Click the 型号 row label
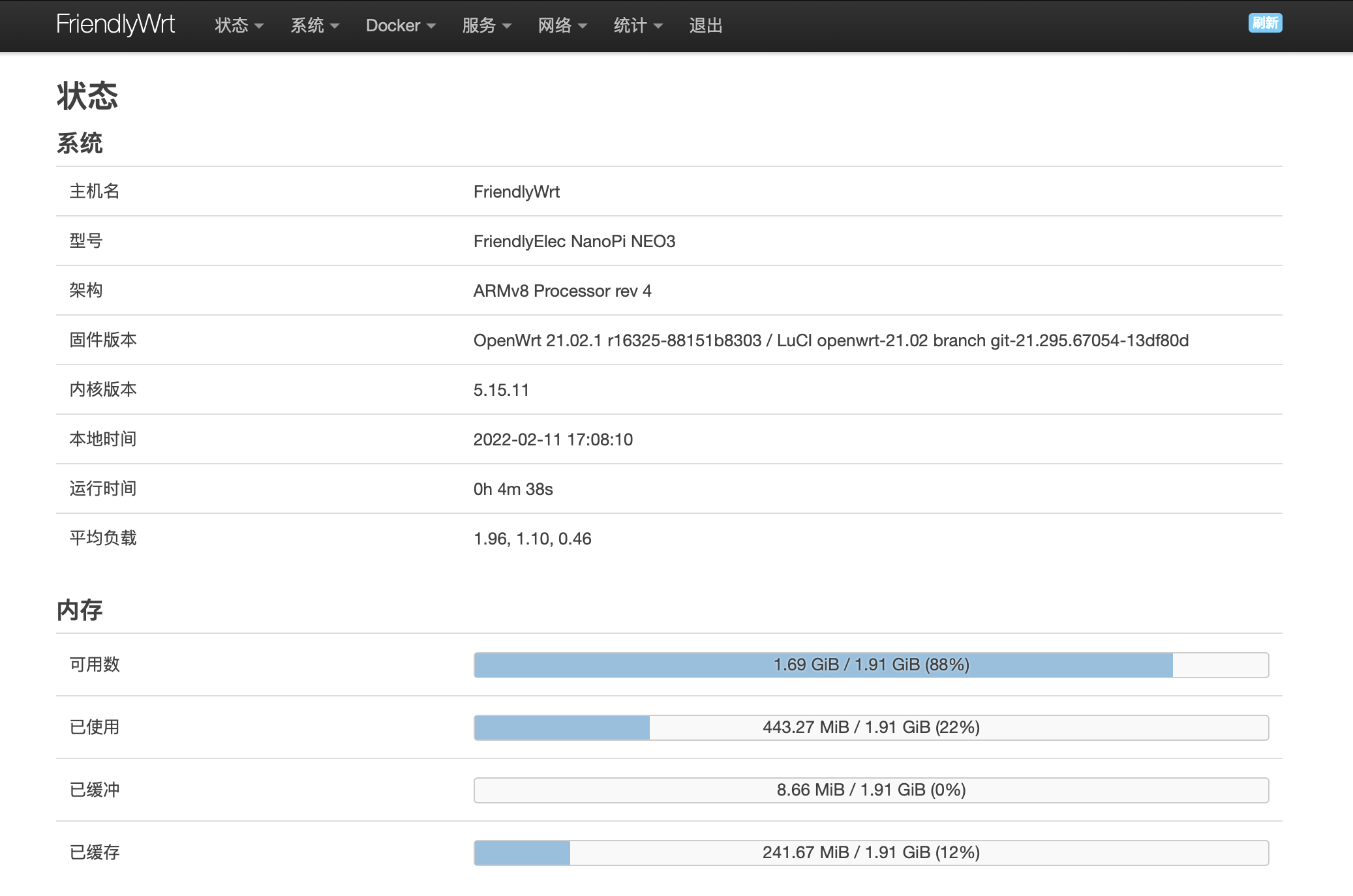 [x=86, y=241]
